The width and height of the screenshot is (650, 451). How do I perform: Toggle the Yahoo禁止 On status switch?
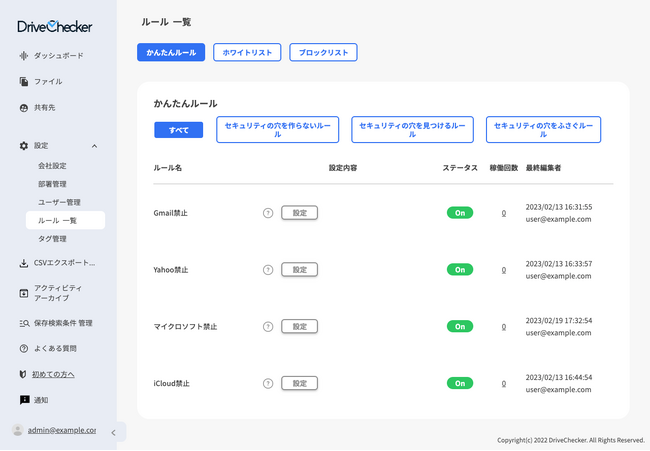[x=459, y=270]
